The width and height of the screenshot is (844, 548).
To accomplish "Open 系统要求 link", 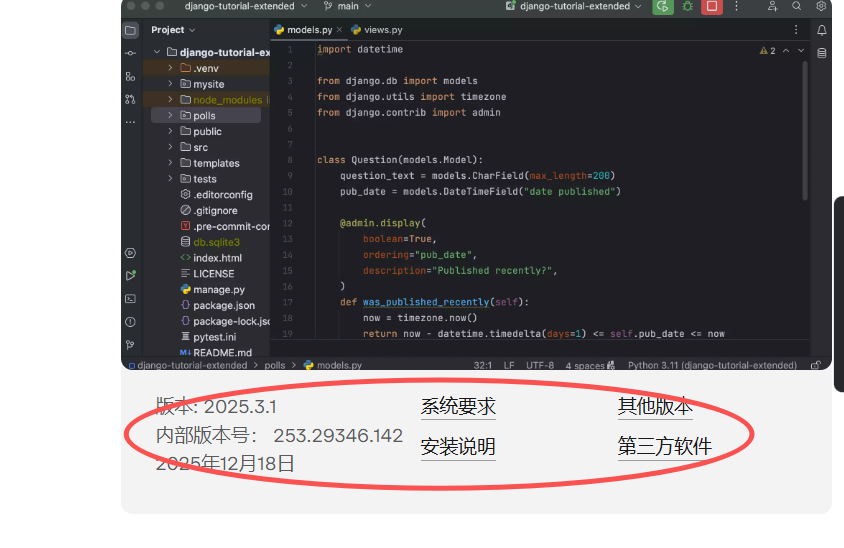I will click(458, 406).
